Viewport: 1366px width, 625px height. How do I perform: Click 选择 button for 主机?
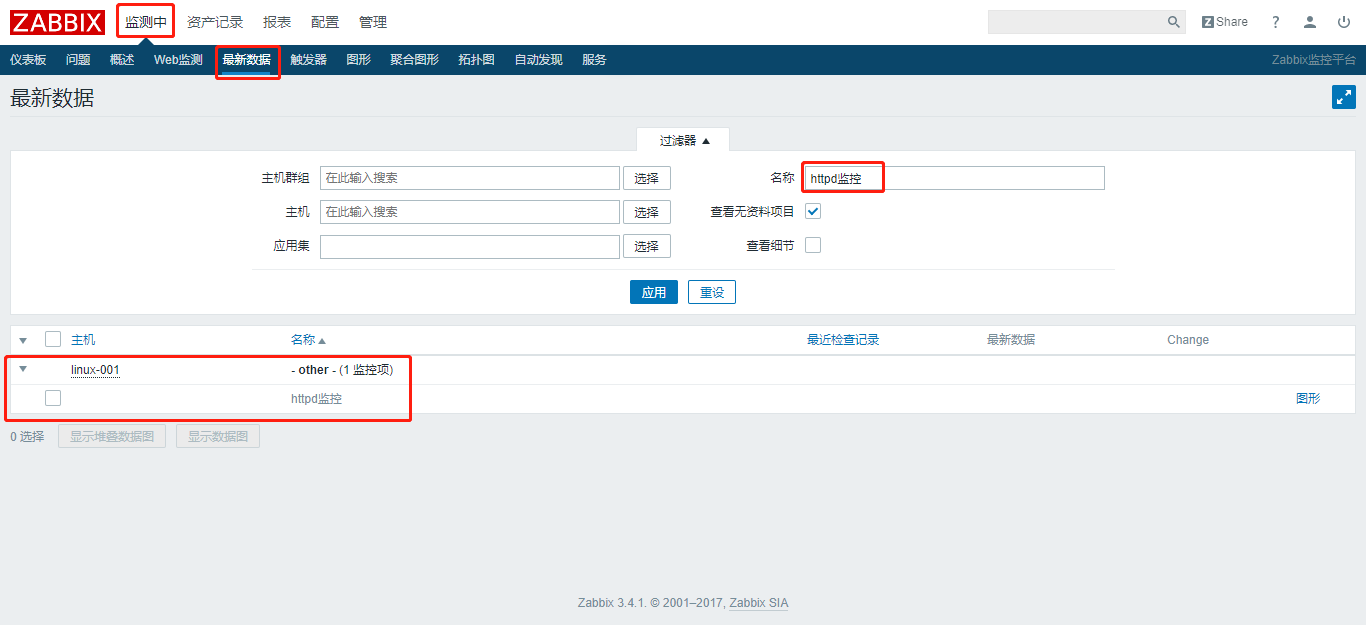click(647, 212)
